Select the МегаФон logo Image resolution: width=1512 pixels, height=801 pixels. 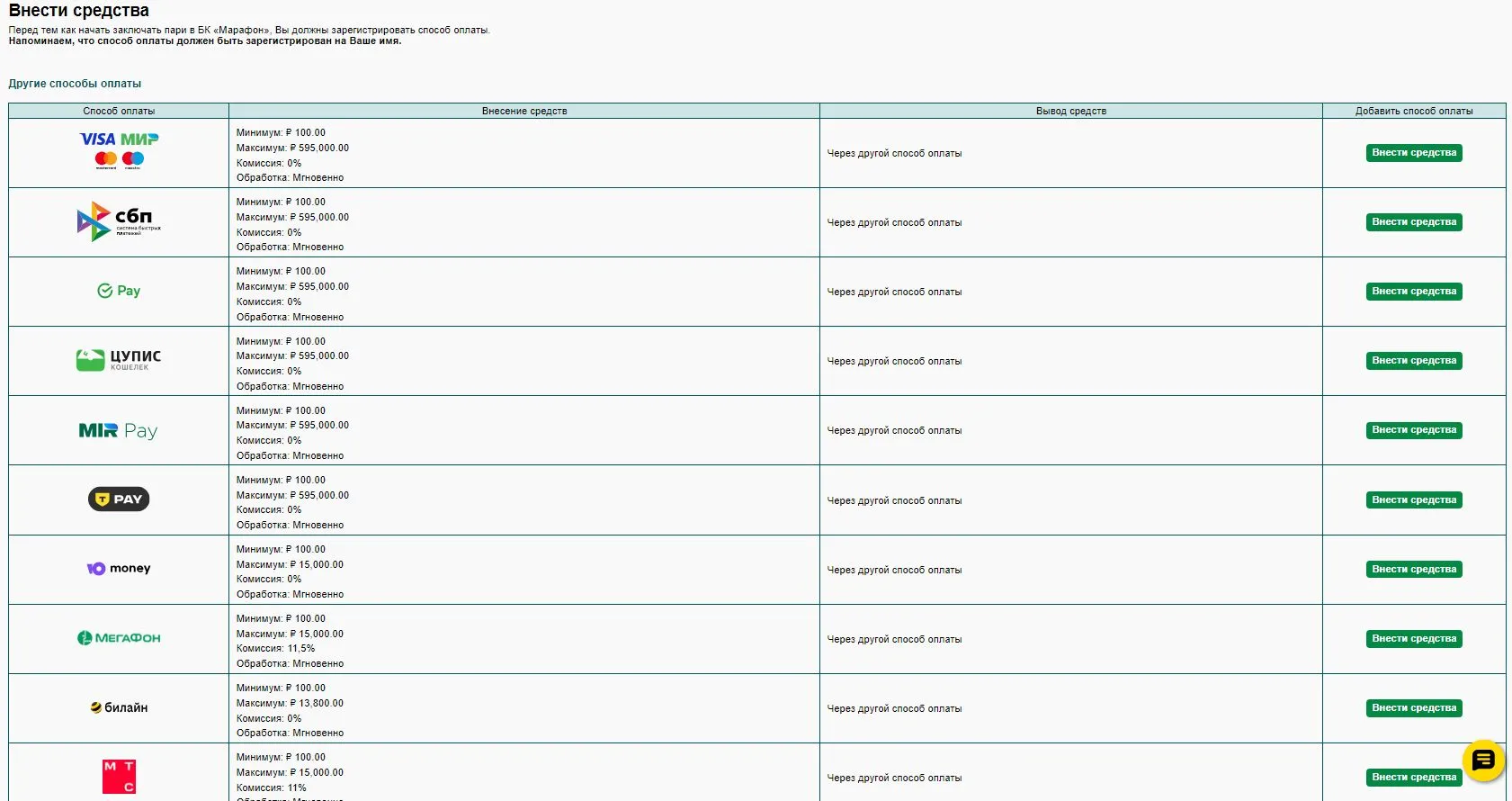click(119, 638)
